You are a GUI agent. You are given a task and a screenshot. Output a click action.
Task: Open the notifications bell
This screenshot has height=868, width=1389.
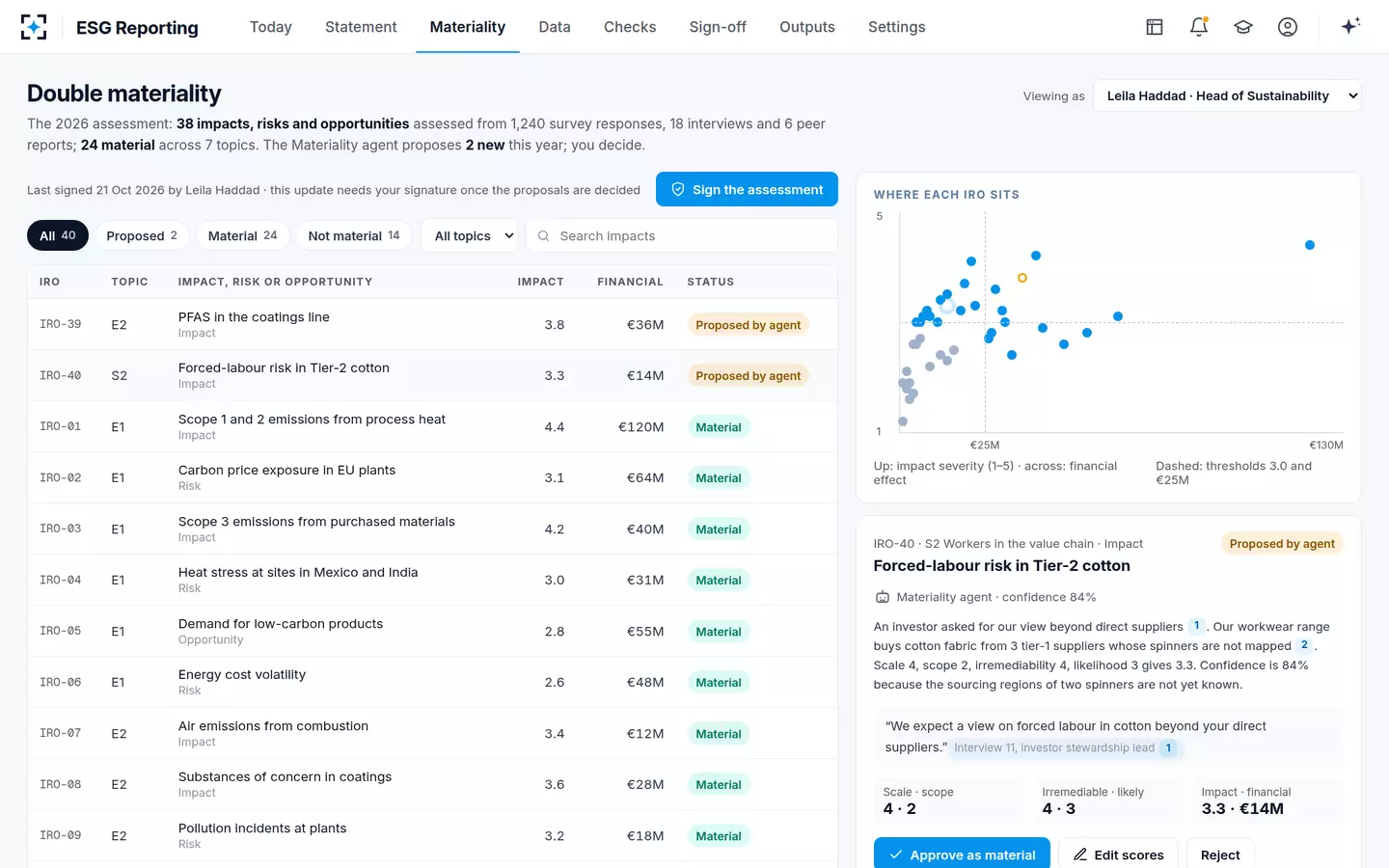tap(1199, 27)
